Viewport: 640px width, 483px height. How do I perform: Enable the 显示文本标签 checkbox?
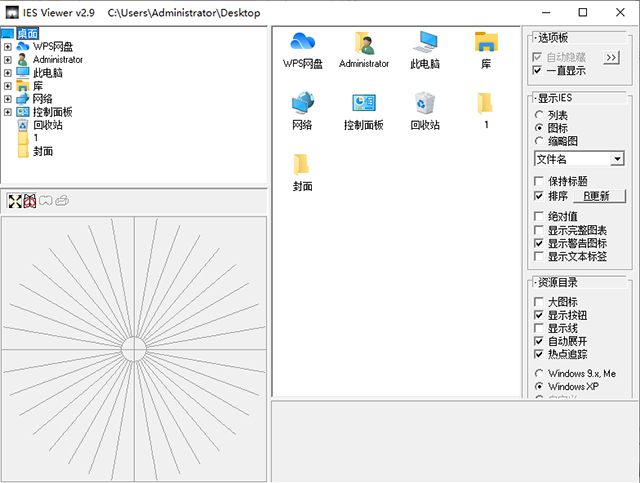point(539,256)
